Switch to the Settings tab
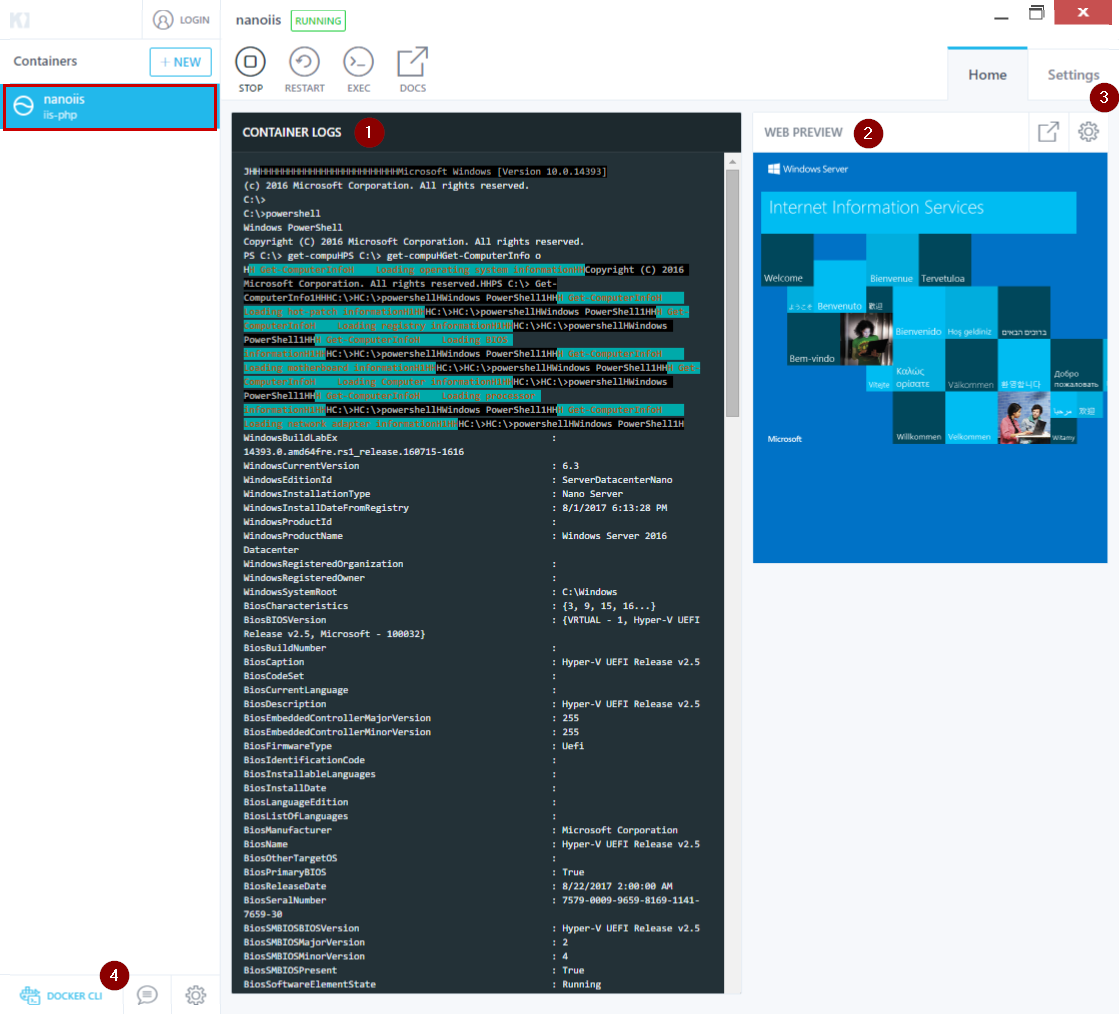Screen dimensions: 1119x1014 tap(1073, 75)
